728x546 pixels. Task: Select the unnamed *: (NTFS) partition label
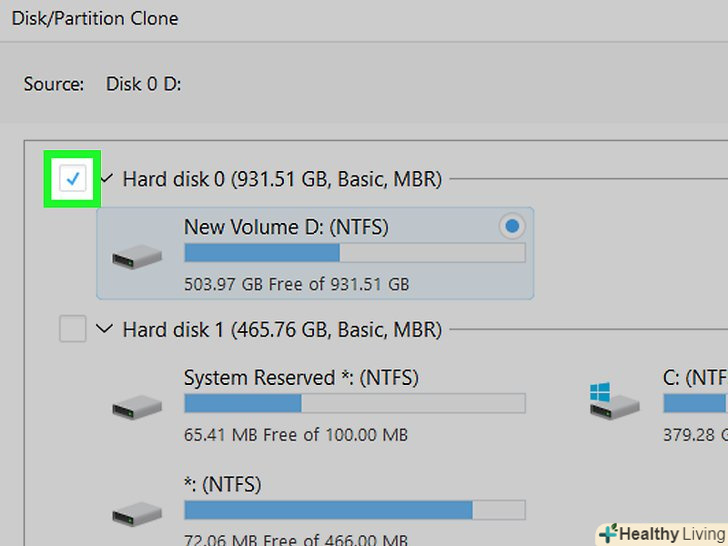tap(222, 485)
